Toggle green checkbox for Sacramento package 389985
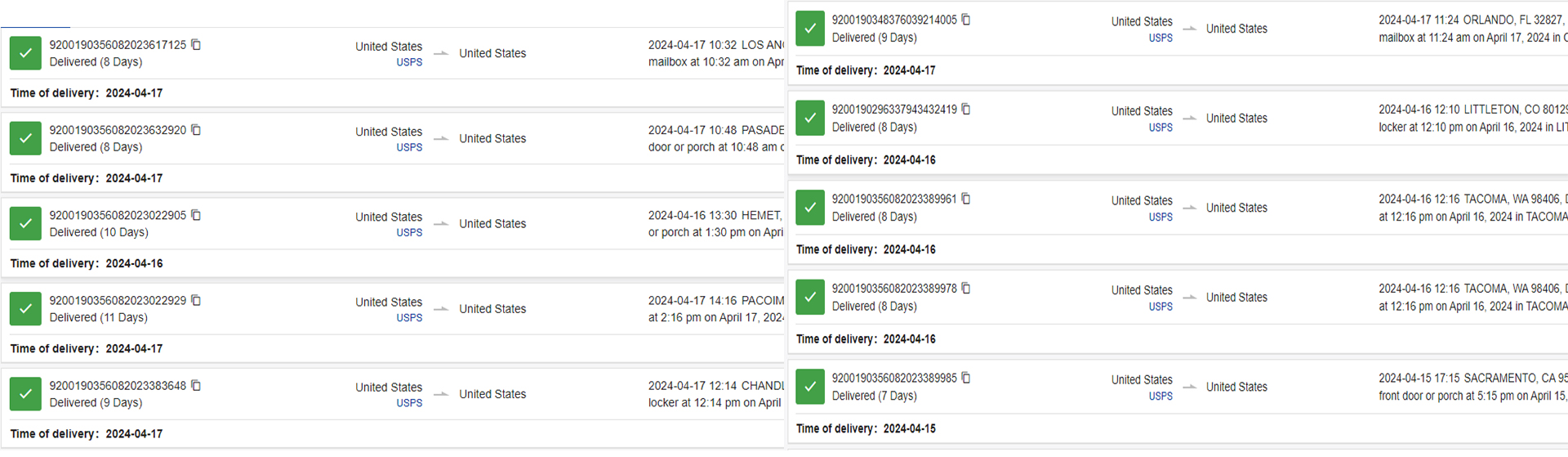 (x=809, y=386)
